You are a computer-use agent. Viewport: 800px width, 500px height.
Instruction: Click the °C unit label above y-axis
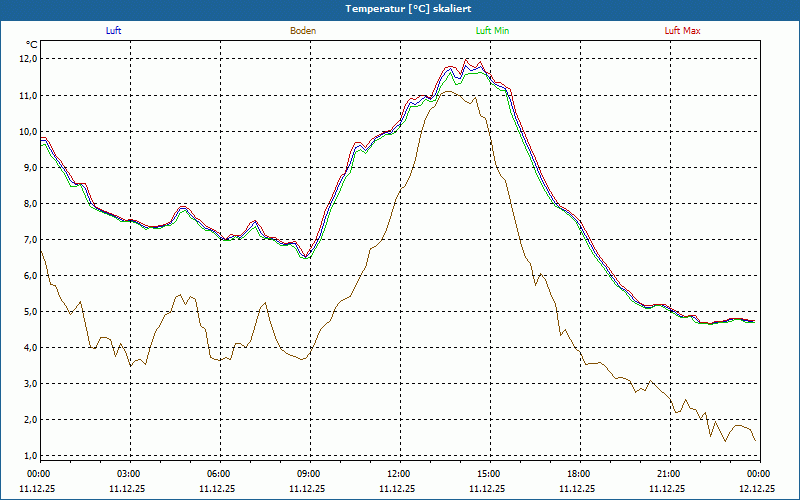coord(31,44)
